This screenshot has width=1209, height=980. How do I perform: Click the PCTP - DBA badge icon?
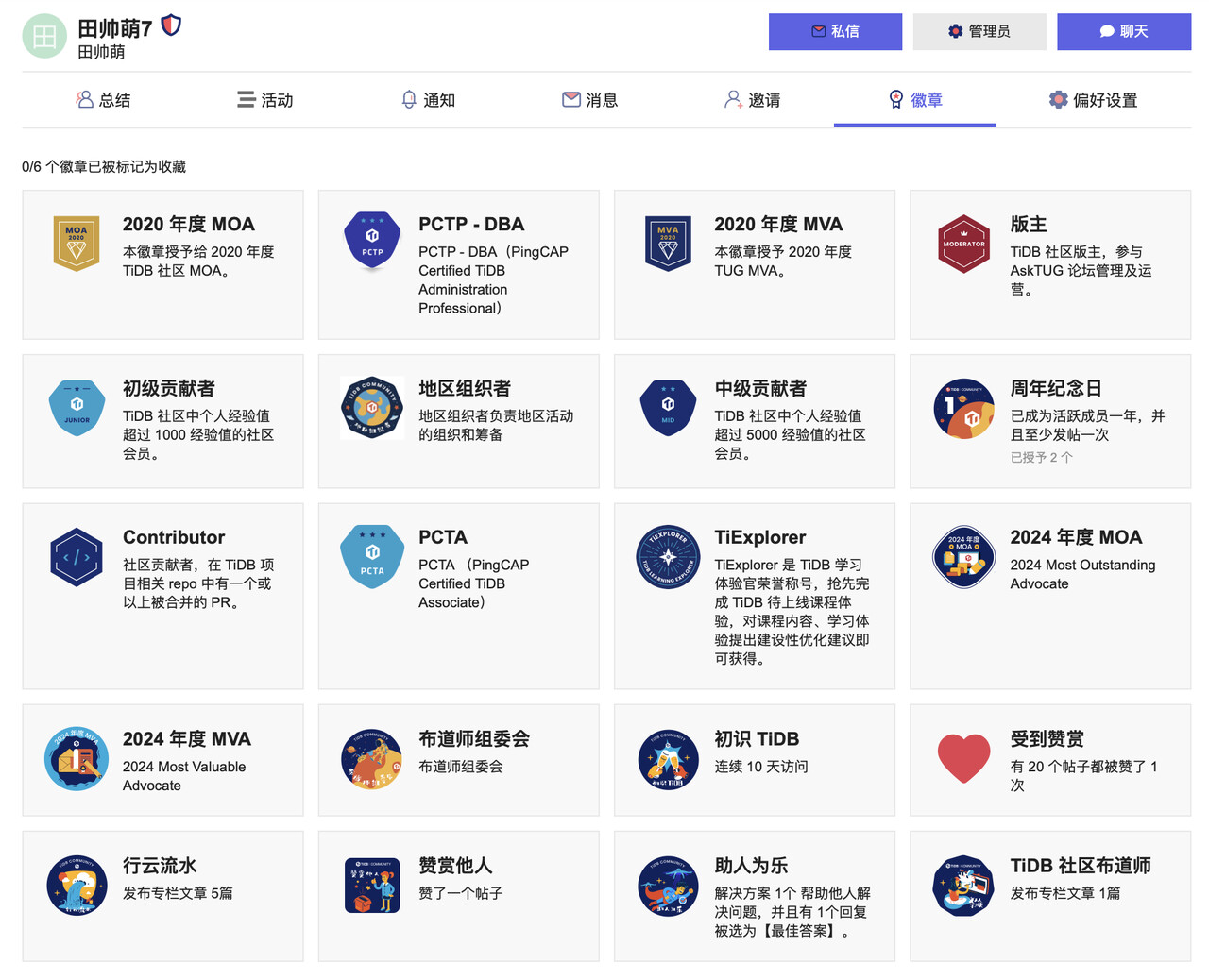point(372,242)
